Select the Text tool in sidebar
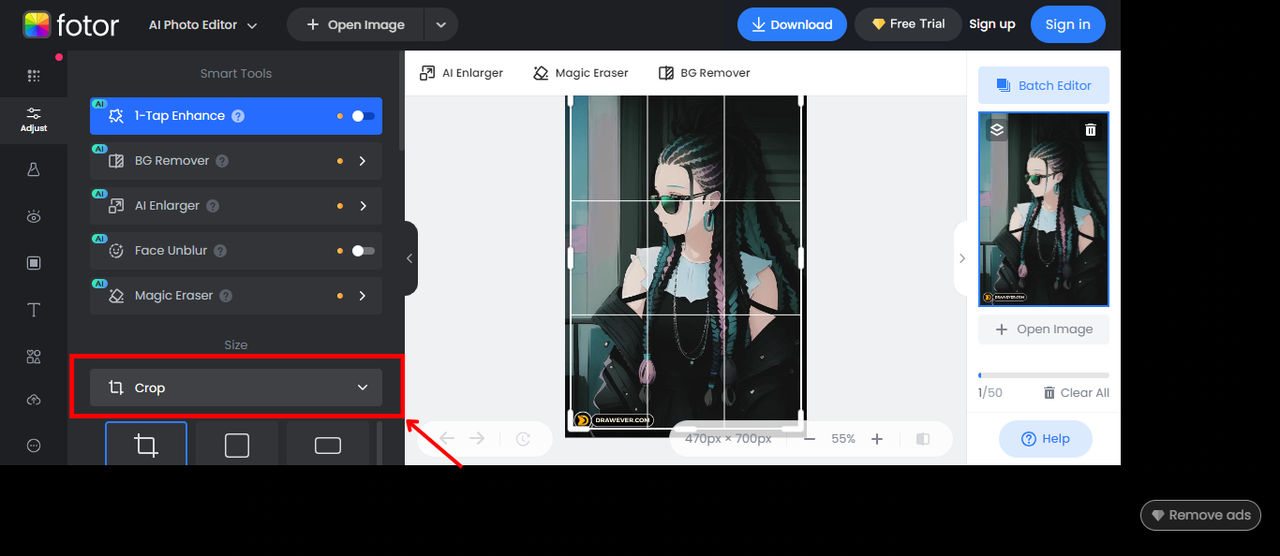1280x556 pixels. tap(34, 310)
